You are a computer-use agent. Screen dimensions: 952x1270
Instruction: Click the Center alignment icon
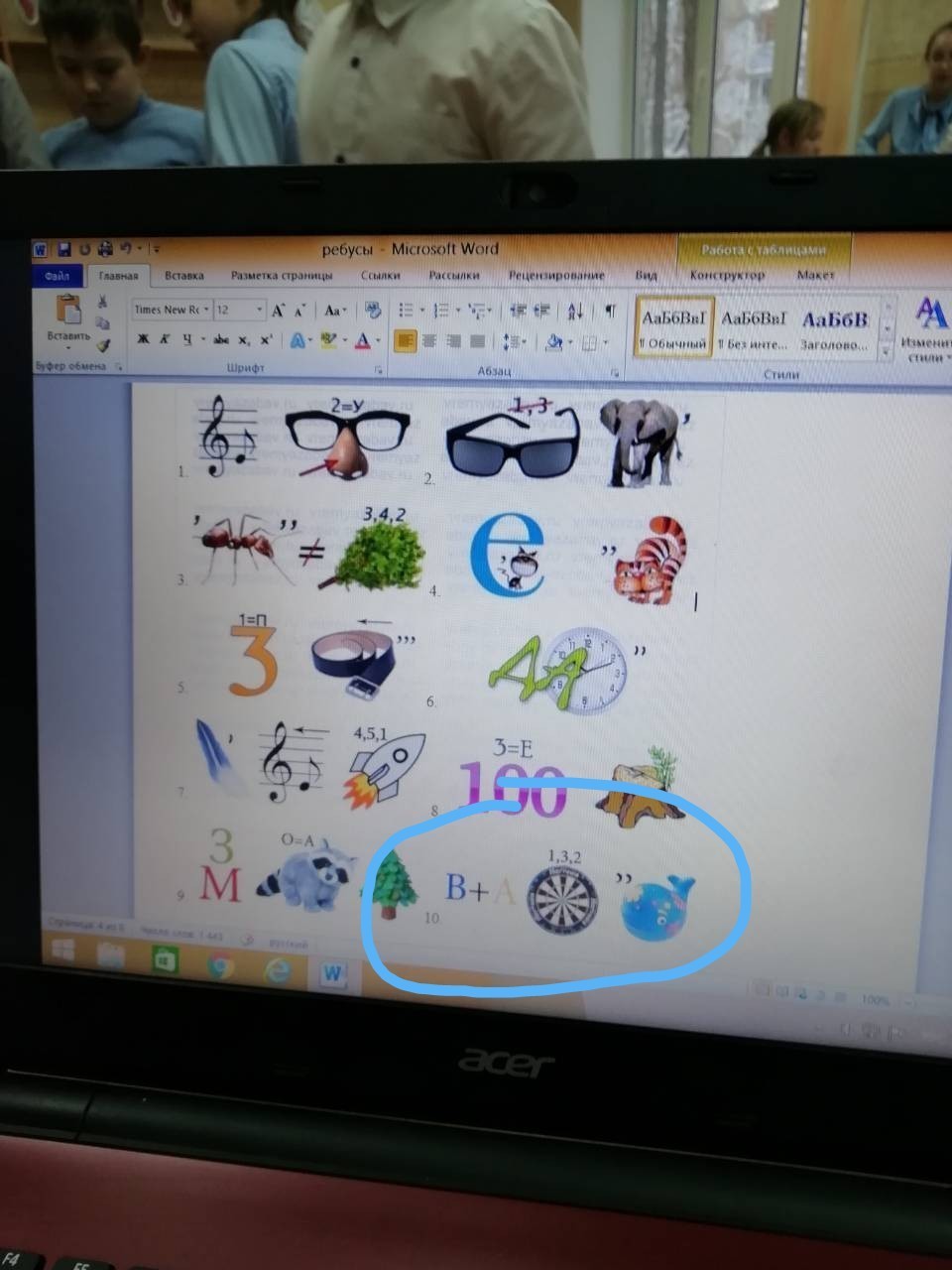(430, 340)
